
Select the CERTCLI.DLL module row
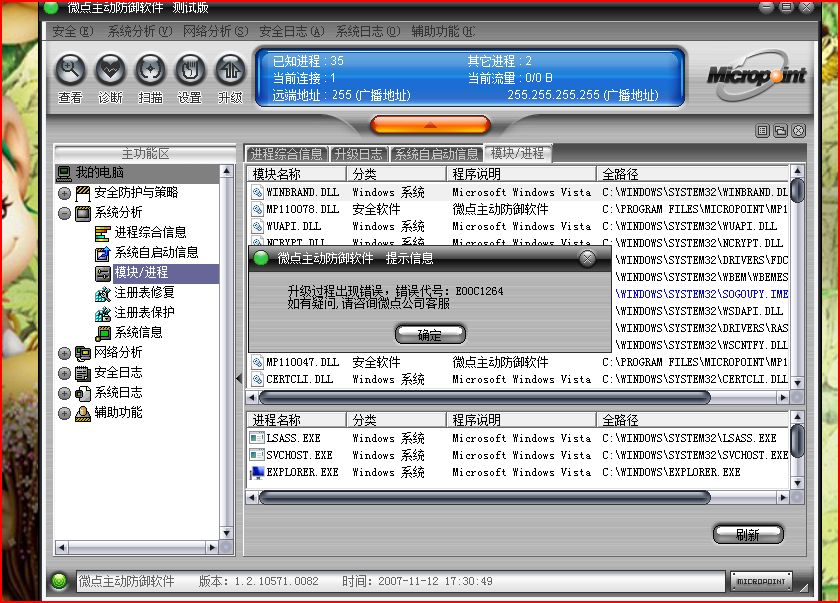[518, 379]
